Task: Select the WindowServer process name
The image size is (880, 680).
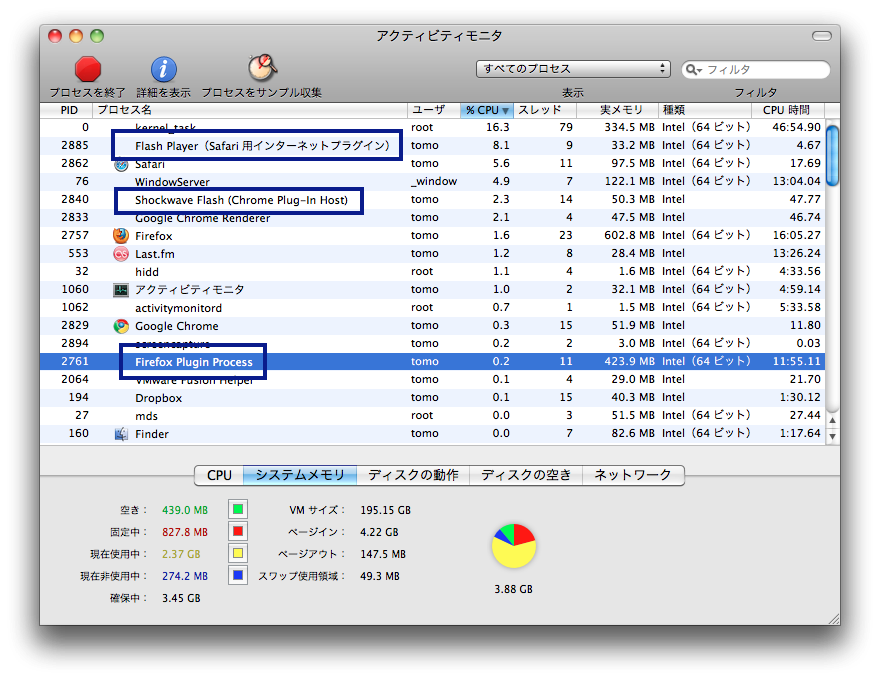Action: tap(172, 182)
